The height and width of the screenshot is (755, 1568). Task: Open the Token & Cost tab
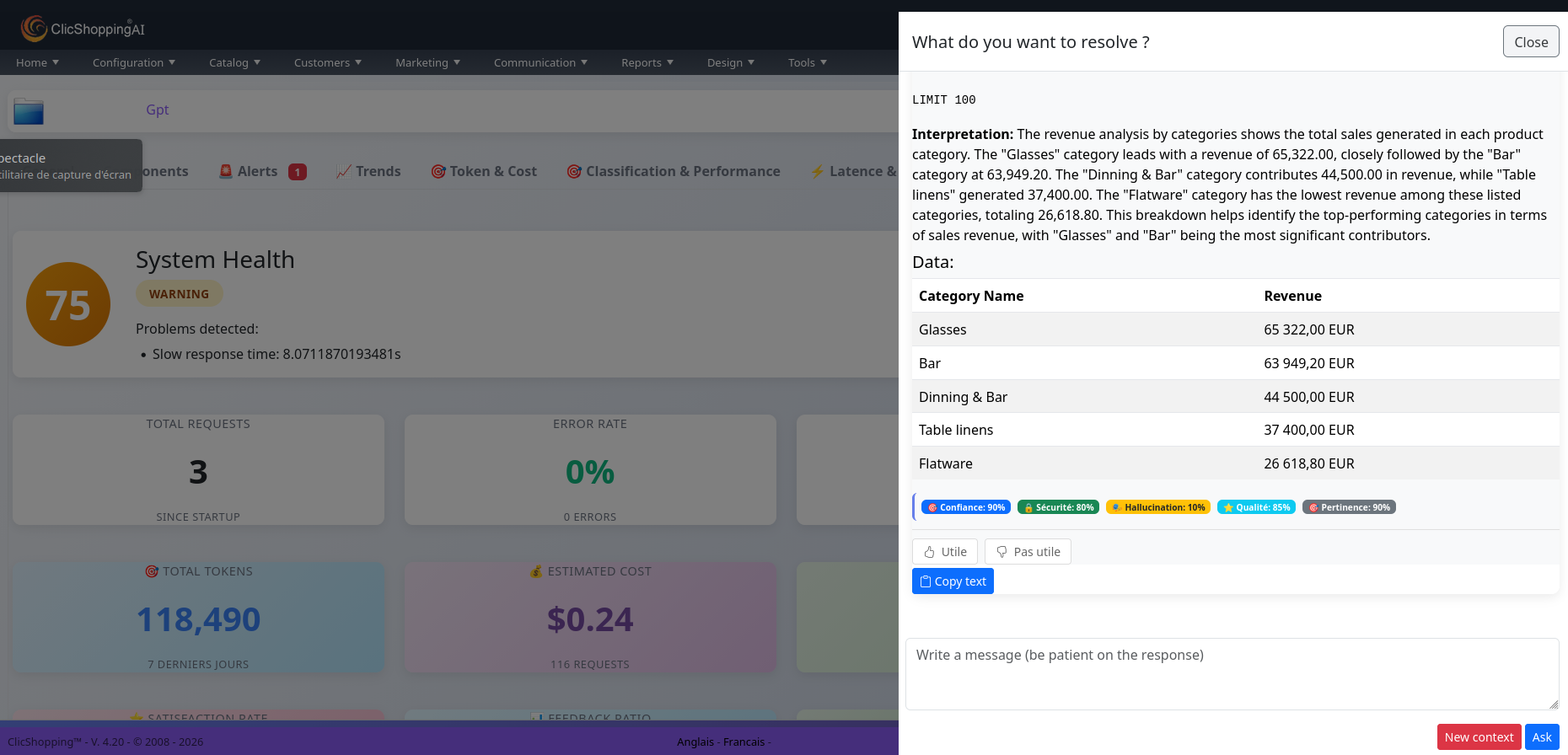(x=484, y=171)
